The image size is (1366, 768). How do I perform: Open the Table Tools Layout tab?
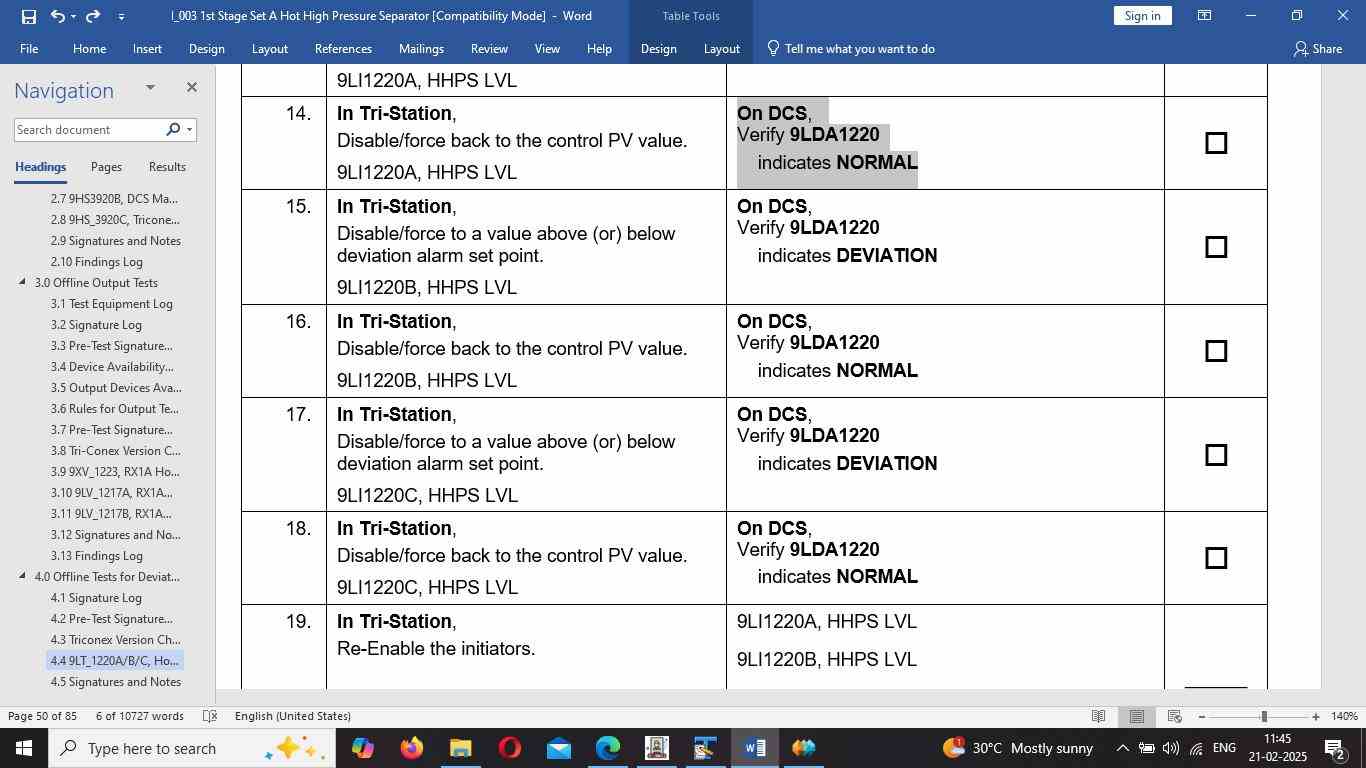(721, 48)
